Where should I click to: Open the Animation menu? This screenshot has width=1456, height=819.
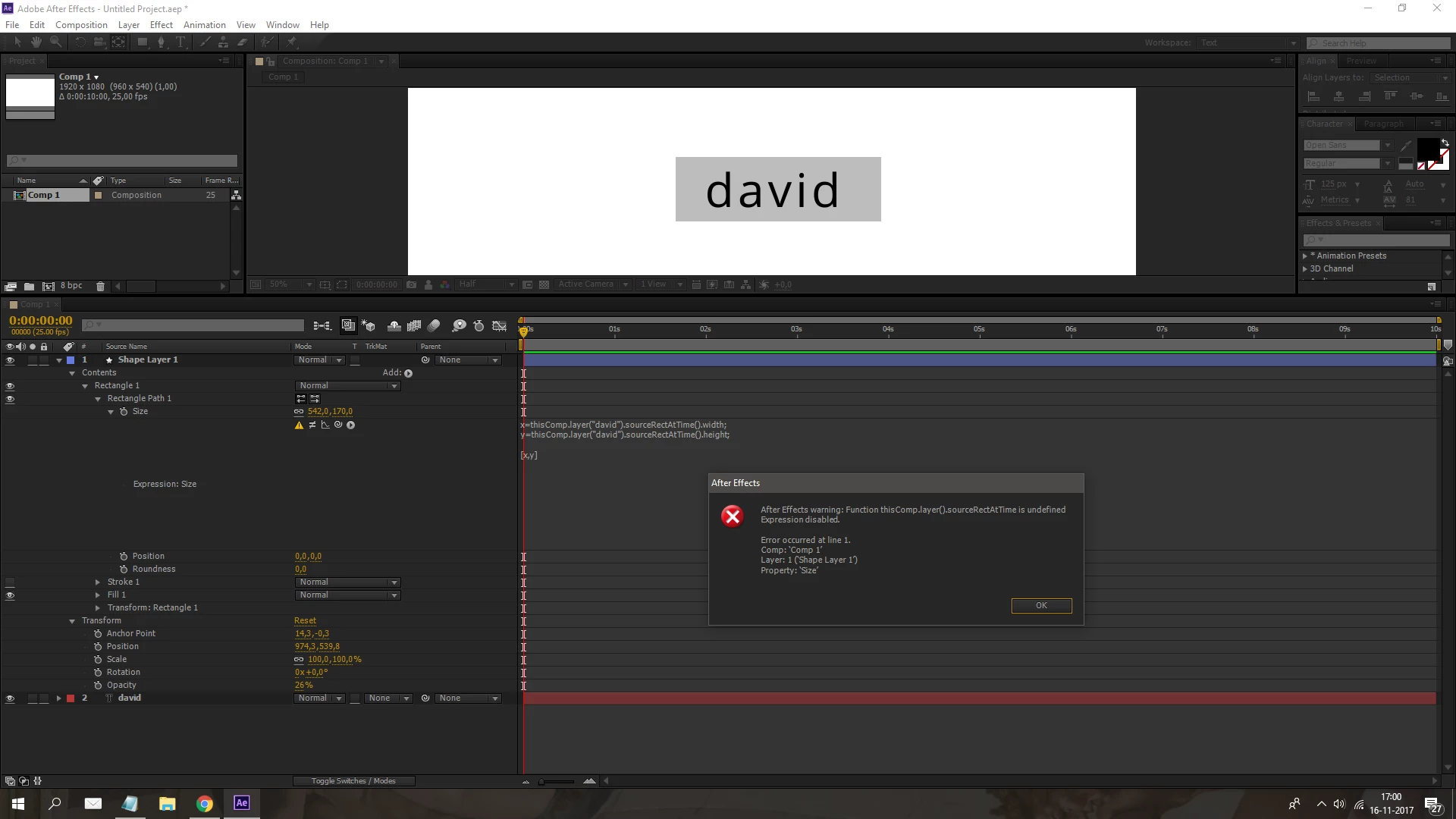(x=204, y=25)
